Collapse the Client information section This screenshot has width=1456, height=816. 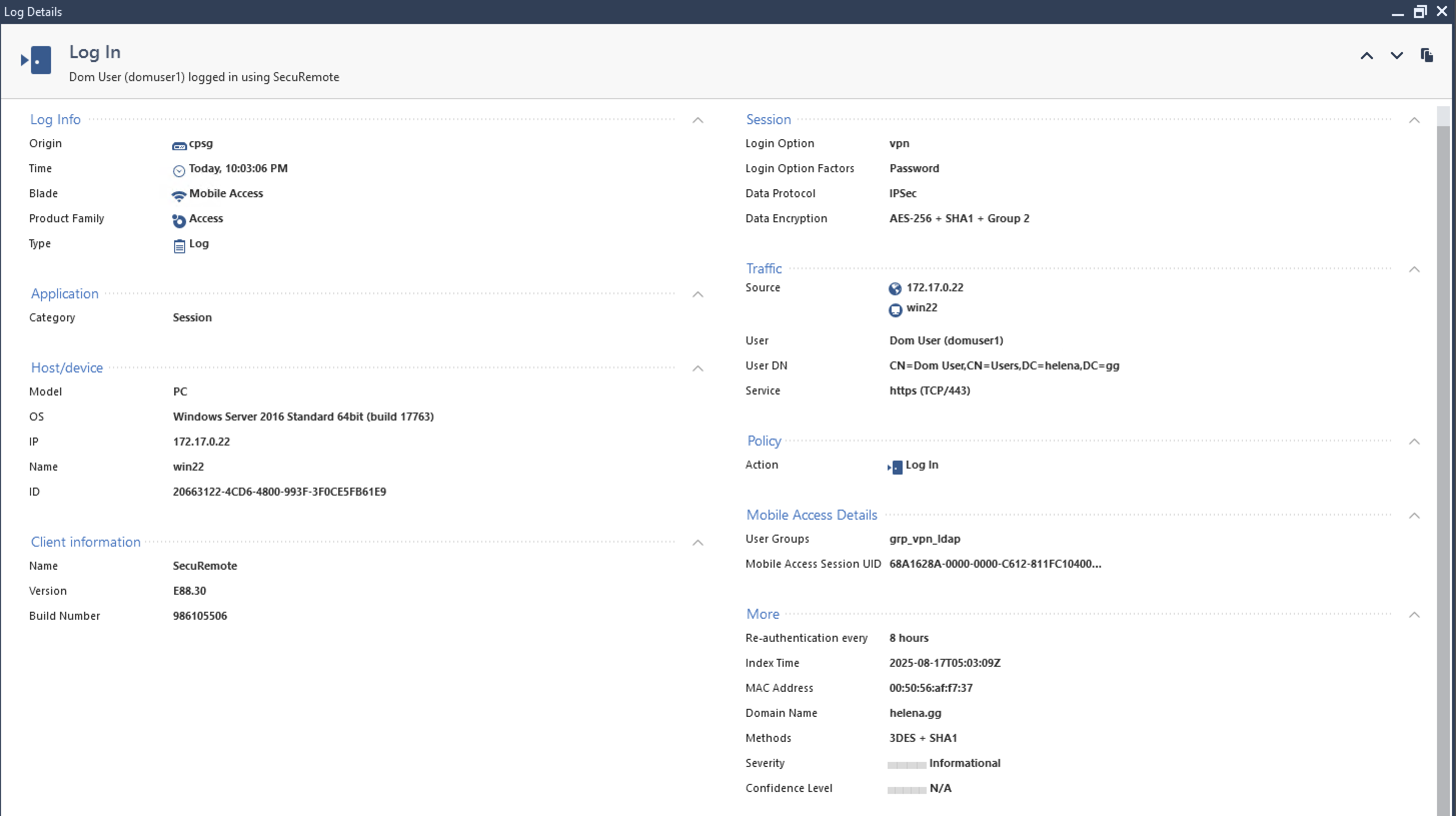point(698,542)
